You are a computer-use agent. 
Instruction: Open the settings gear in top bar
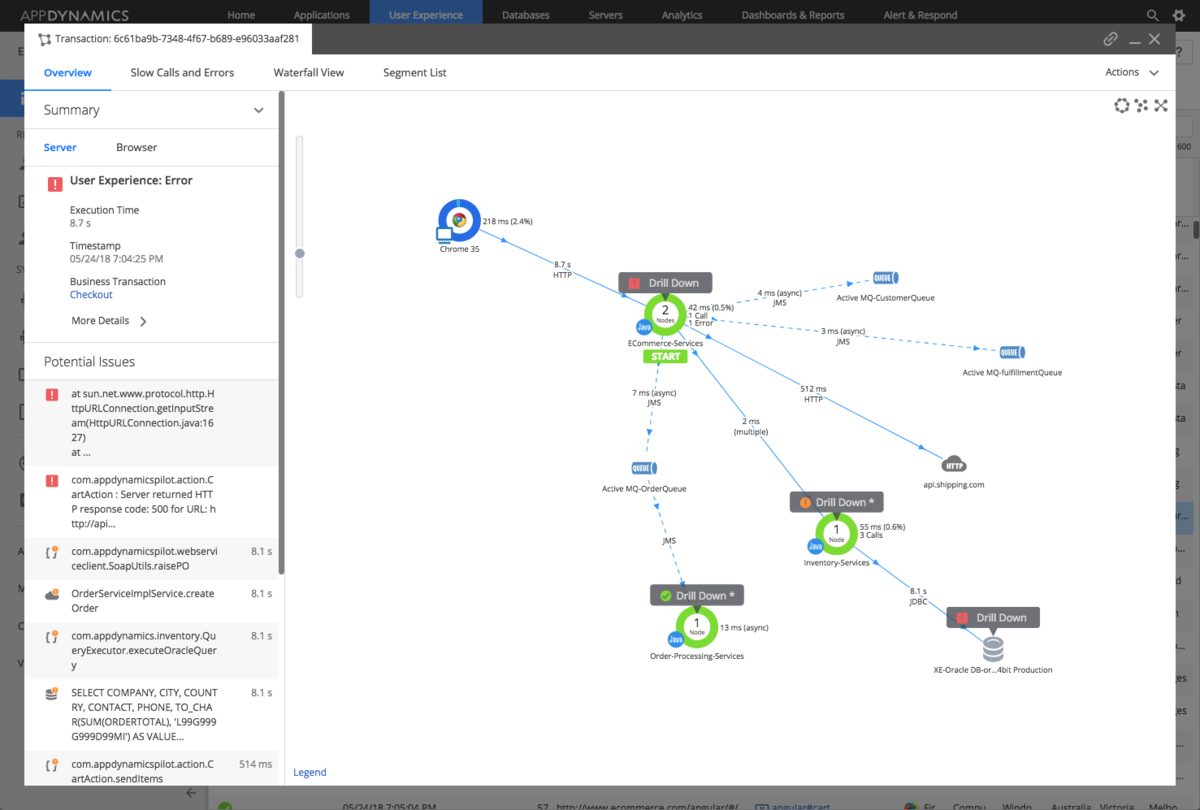[1178, 15]
